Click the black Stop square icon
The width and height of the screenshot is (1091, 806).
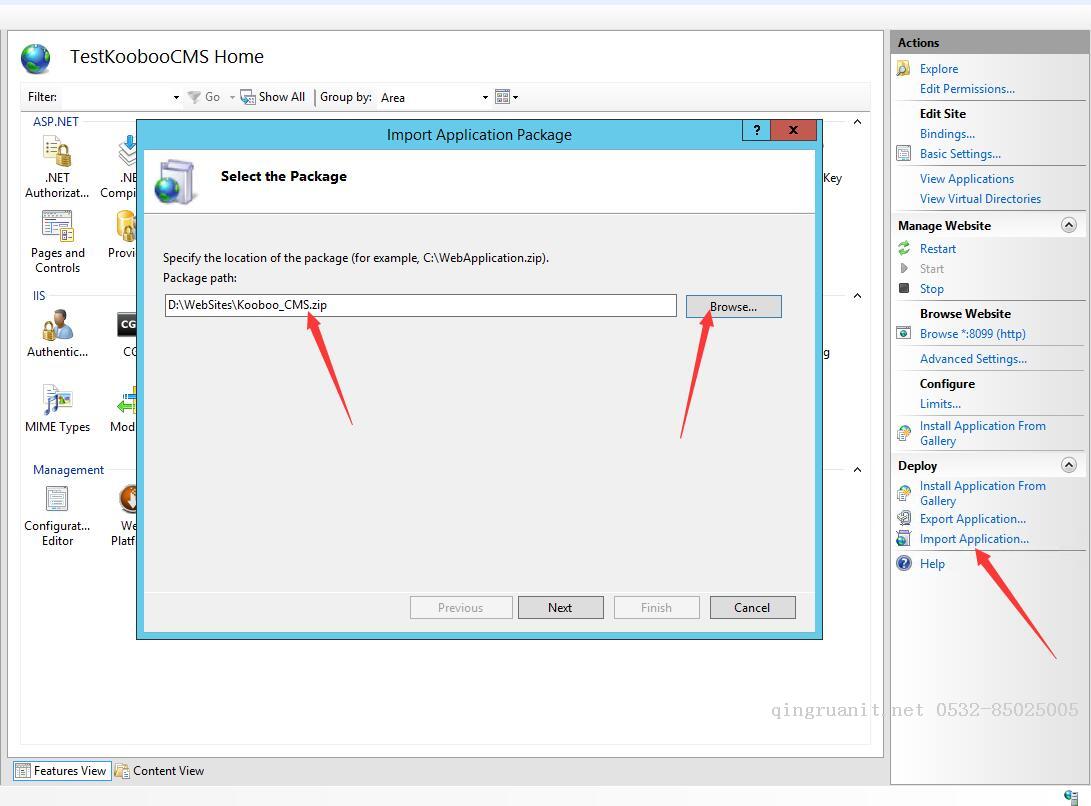[x=904, y=288]
